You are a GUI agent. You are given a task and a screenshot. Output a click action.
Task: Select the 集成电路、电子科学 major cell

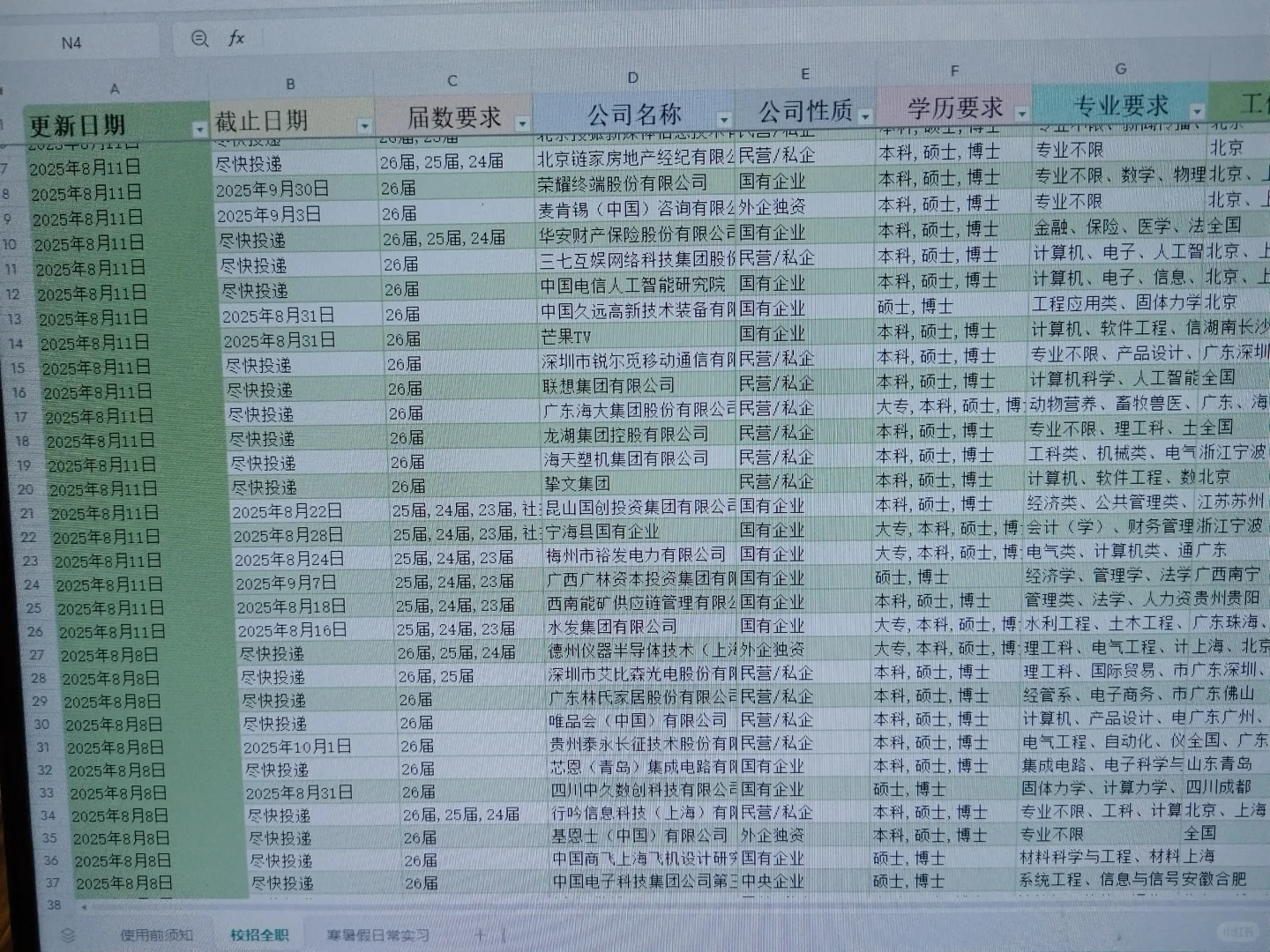pyautogui.click(x=1102, y=764)
